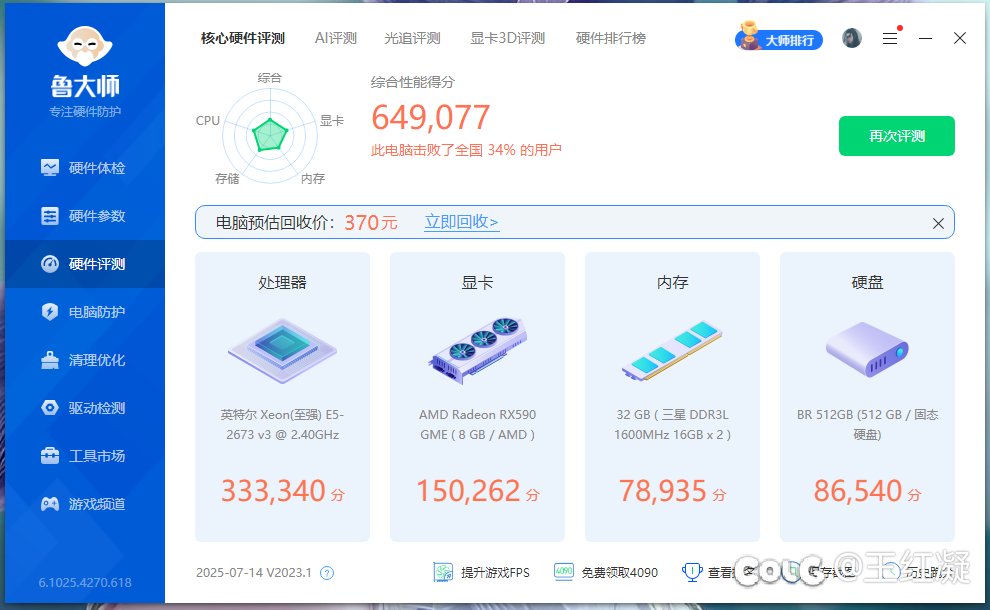Open 工具市场 in the sidebar
The height and width of the screenshot is (610, 990).
83,456
